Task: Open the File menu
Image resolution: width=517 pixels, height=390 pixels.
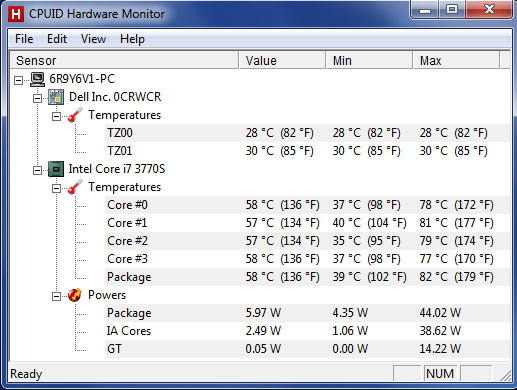Action: (24, 39)
